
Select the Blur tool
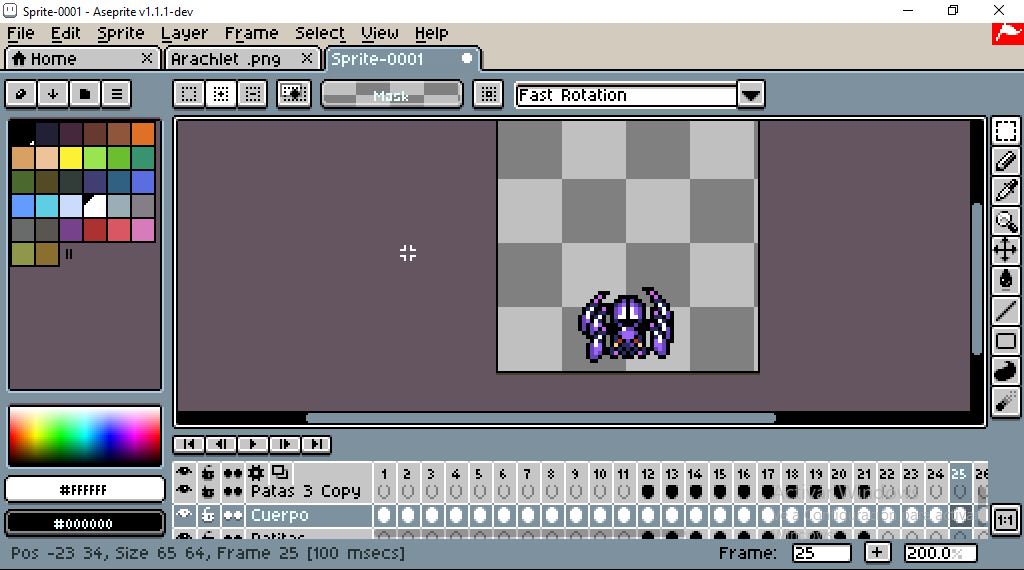click(1006, 401)
